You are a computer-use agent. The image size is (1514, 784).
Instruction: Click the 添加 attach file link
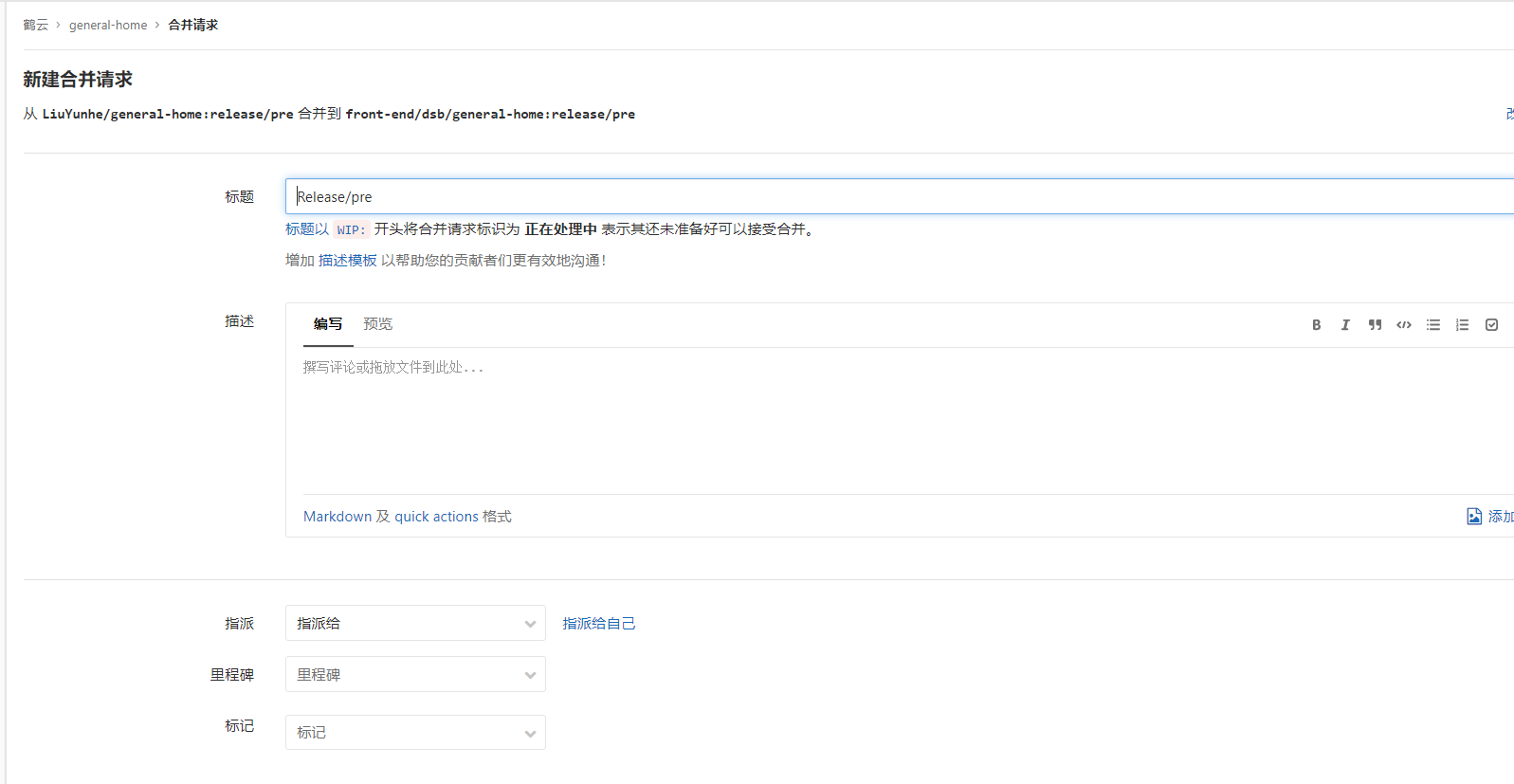(1501, 517)
